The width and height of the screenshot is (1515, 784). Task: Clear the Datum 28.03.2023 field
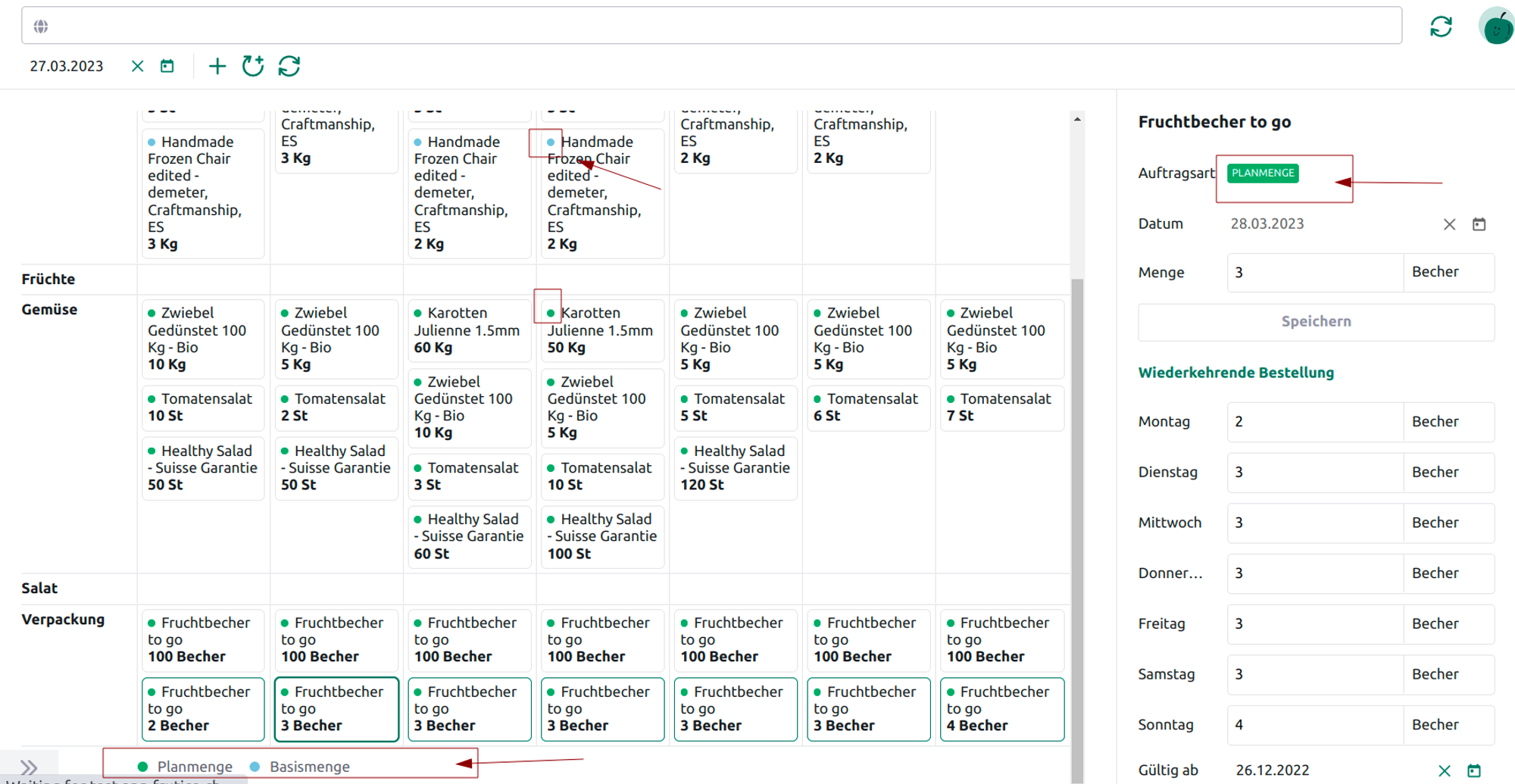1449,224
